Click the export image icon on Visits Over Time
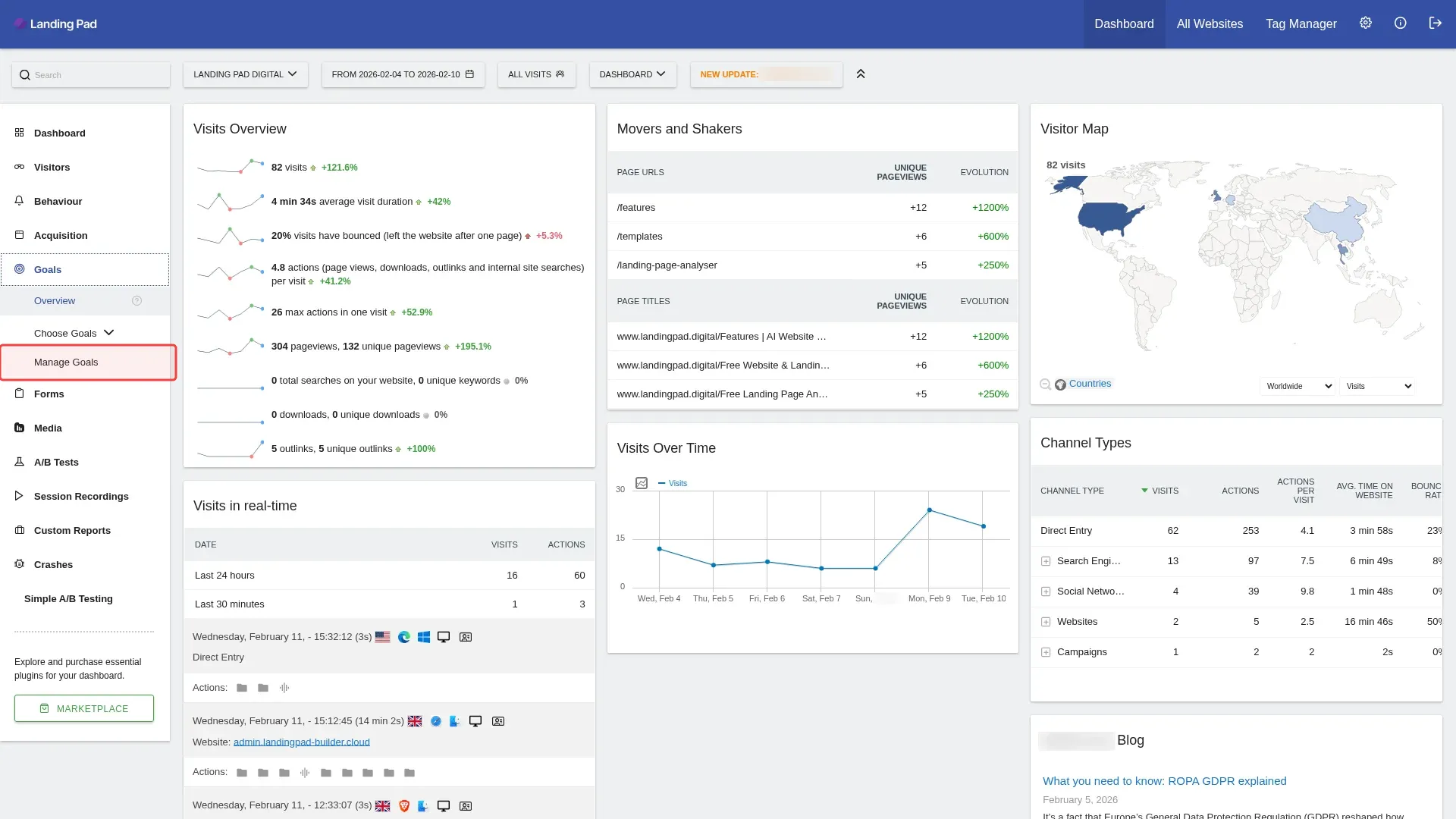The width and height of the screenshot is (1456, 819). click(642, 483)
